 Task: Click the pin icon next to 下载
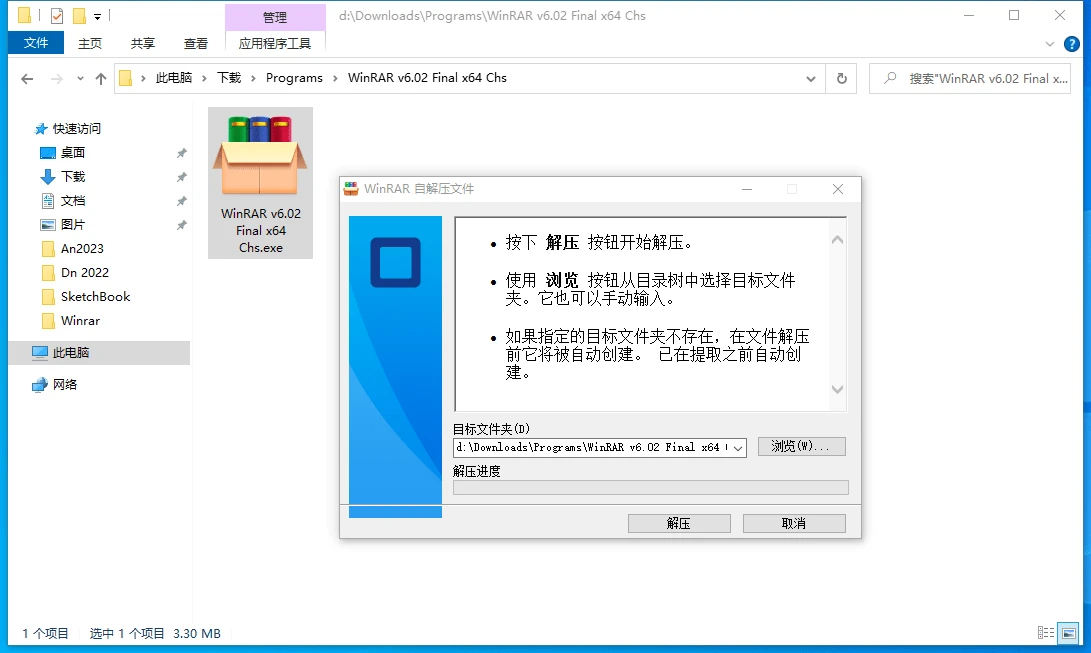pyautogui.click(x=182, y=177)
